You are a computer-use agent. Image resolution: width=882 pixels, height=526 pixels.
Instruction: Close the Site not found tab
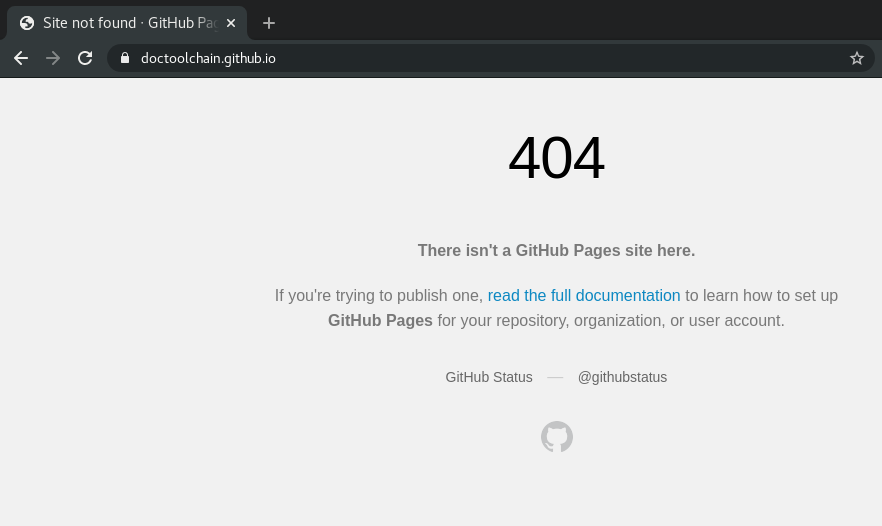point(231,23)
